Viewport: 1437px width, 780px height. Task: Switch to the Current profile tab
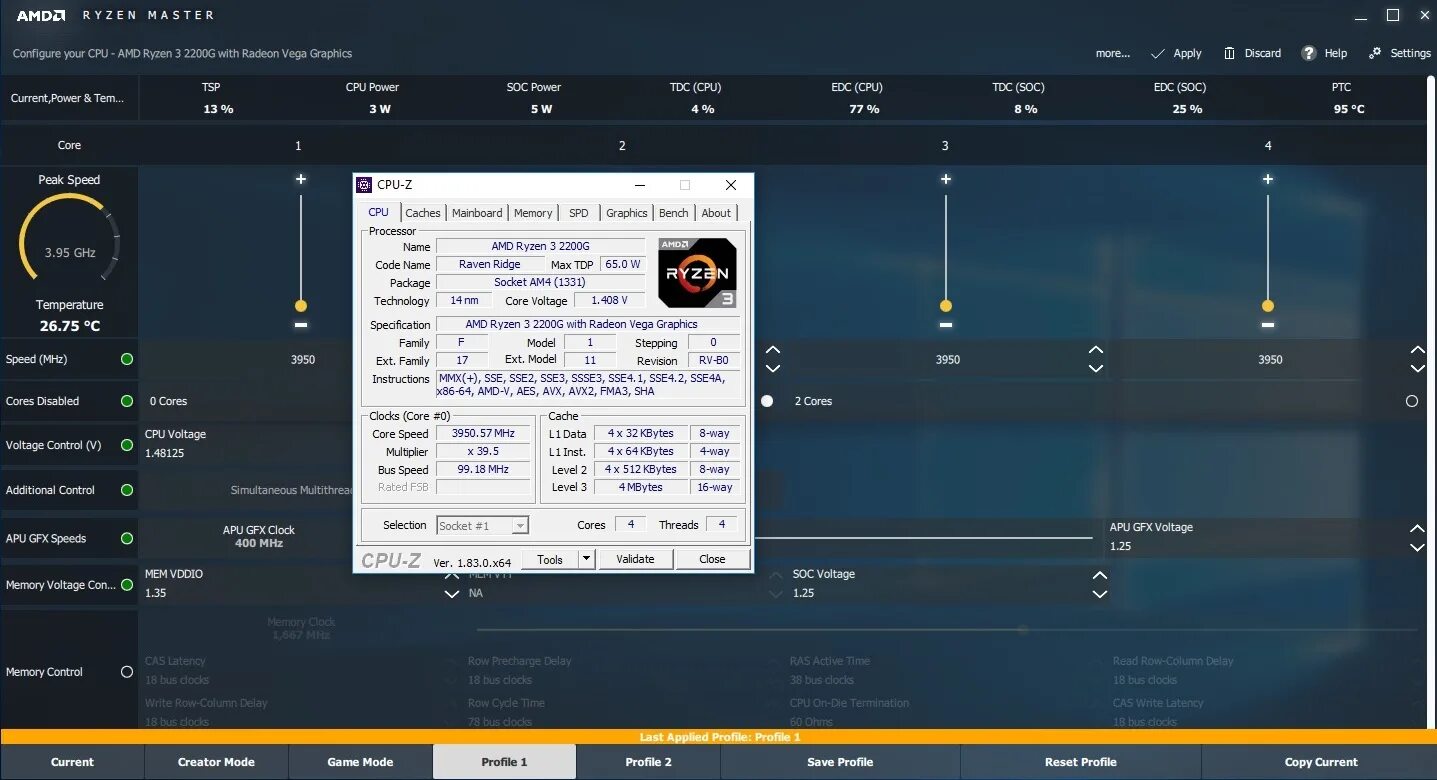[x=72, y=762]
